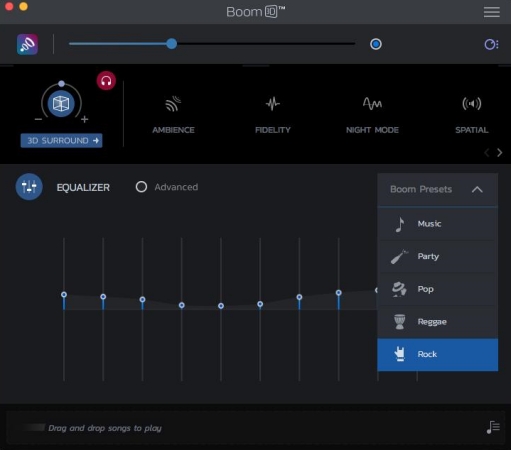The width and height of the screenshot is (511, 450).
Task: Select the red headphones type icon
Action: tap(106, 81)
